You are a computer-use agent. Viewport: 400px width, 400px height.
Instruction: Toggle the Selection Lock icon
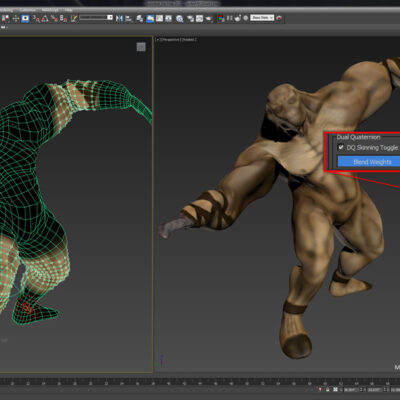pos(327,389)
